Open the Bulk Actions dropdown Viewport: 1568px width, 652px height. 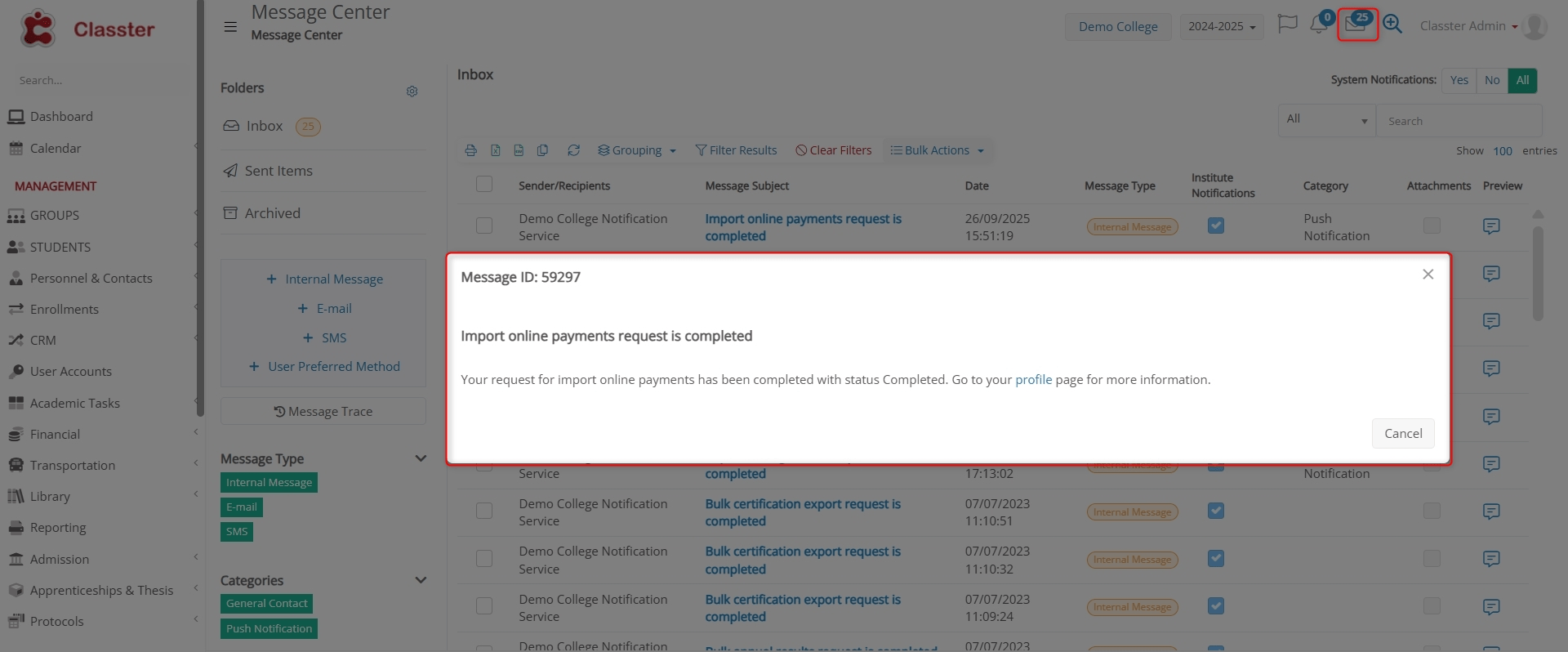[x=937, y=150]
